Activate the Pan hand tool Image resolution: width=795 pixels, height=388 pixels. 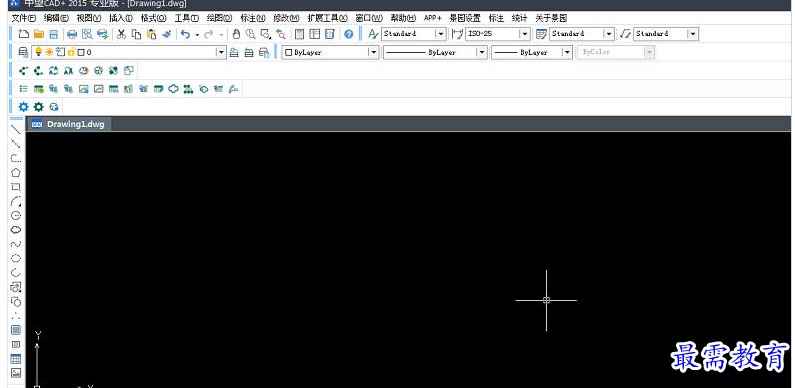point(236,34)
